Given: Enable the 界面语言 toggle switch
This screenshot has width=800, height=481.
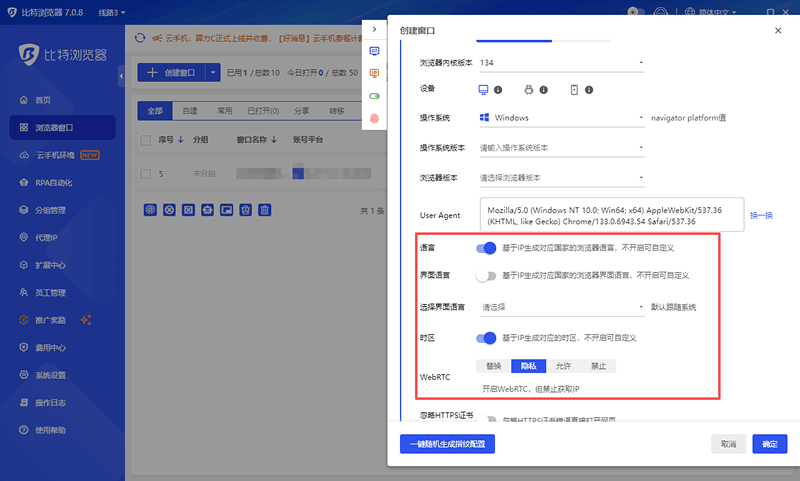Looking at the screenshot, I should [x=486, y=275].
